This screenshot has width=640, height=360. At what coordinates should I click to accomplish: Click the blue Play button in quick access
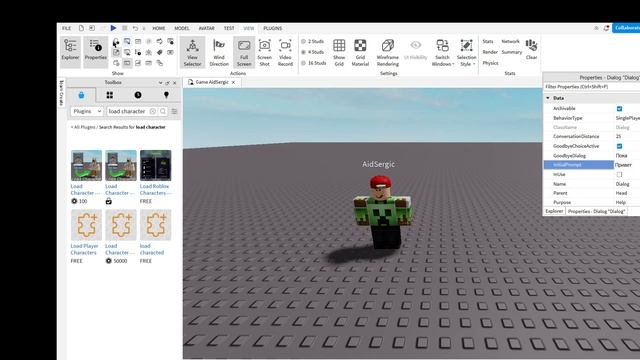[x=113, y=28]
